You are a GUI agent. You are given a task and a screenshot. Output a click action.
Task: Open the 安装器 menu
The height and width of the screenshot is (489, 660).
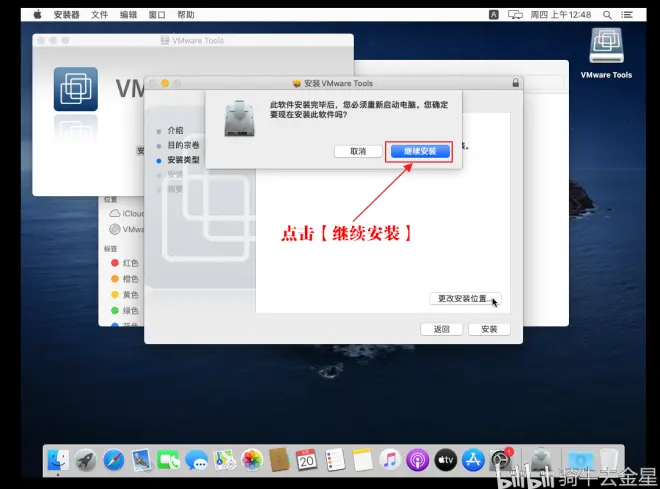67,15
